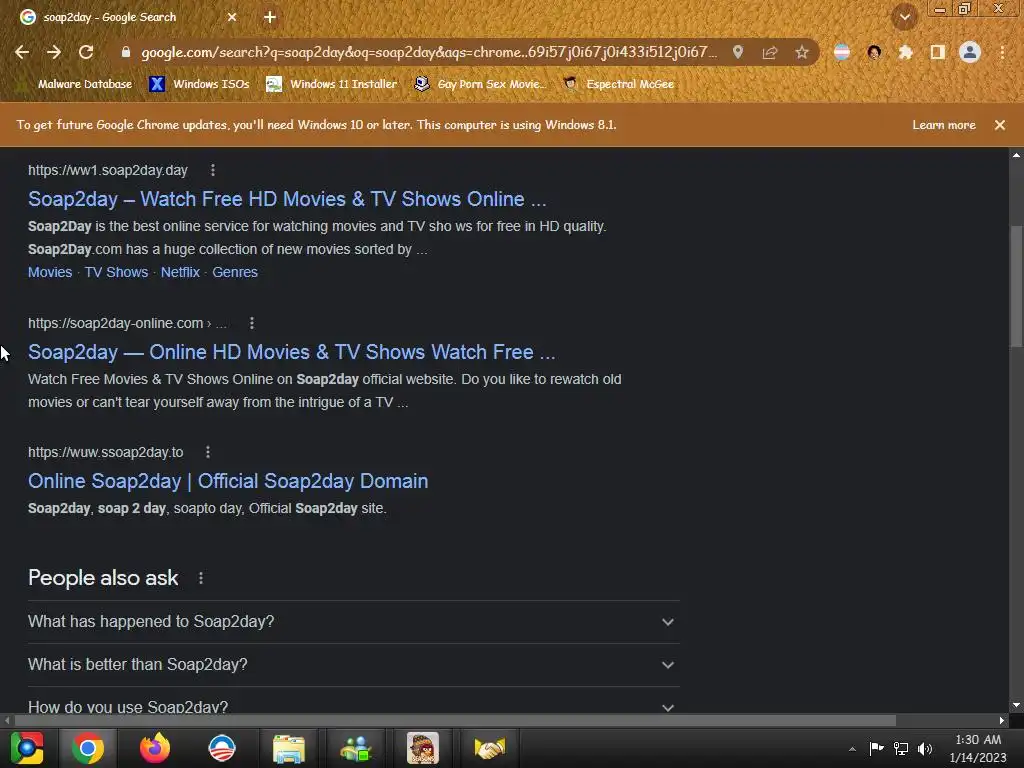1024x768 pixels.
Task: Open the clock showing 1:30 AM
Action: [978, 748]
